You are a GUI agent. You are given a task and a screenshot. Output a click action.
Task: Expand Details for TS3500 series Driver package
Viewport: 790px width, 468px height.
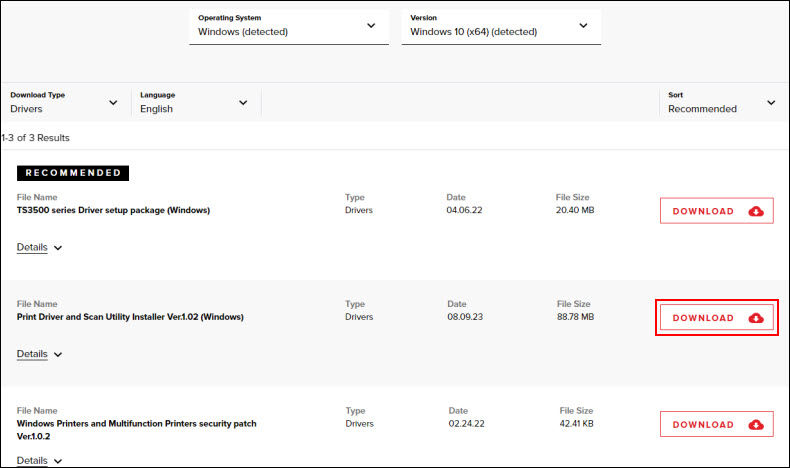point(39,248)
